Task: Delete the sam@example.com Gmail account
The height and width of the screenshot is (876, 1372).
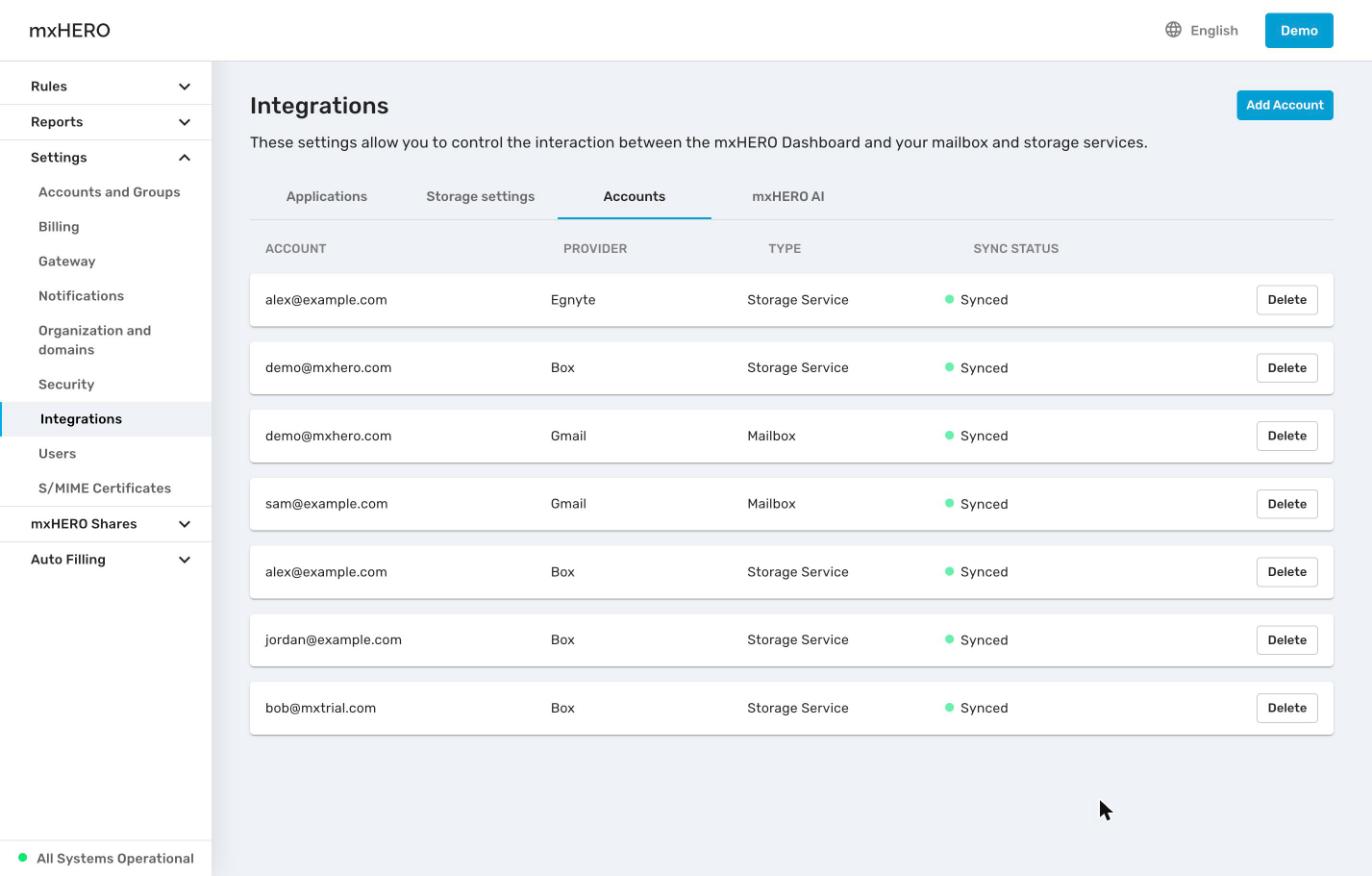Action: 1287,504
